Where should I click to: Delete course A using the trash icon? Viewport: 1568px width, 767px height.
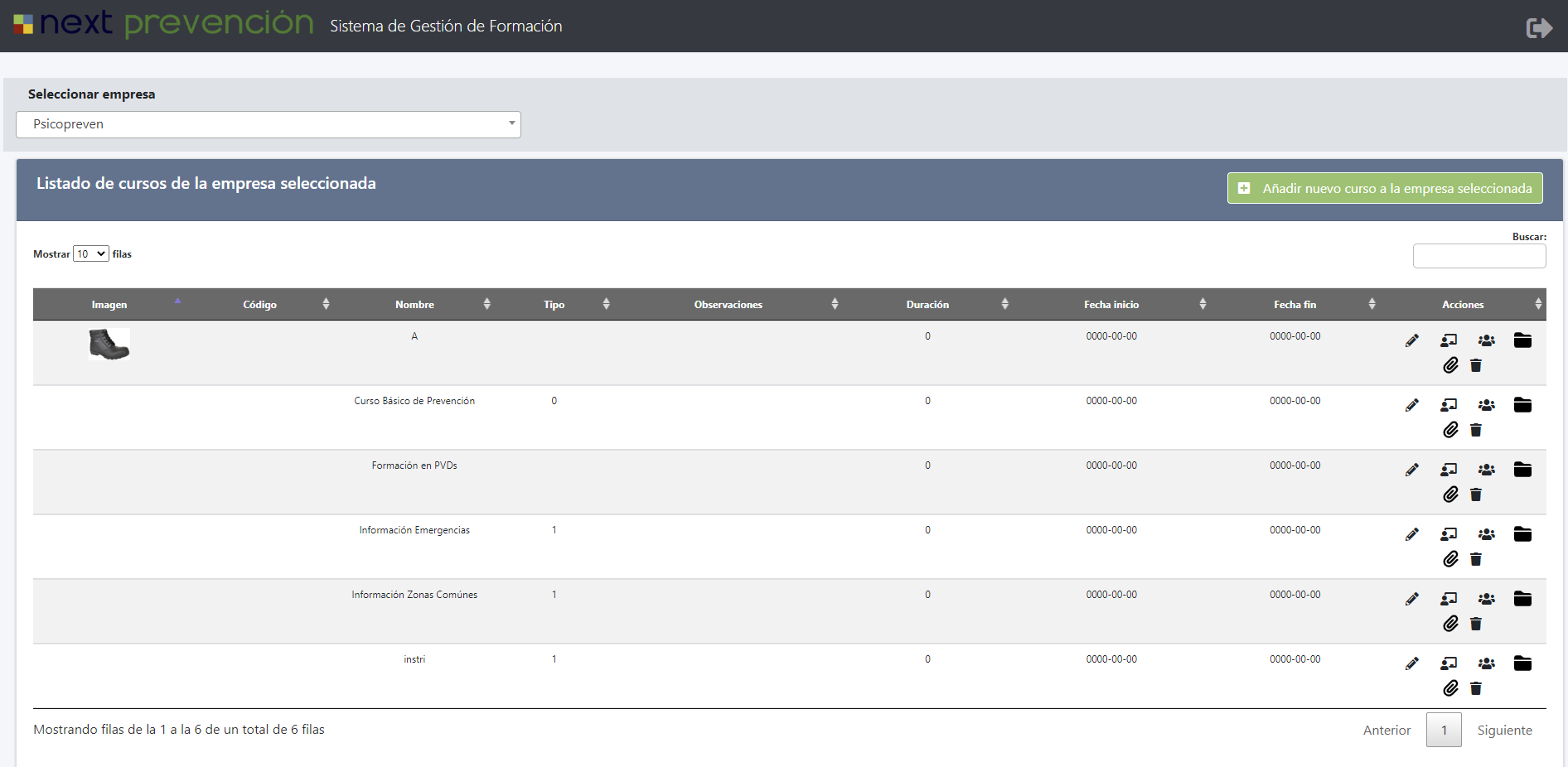1476,365
